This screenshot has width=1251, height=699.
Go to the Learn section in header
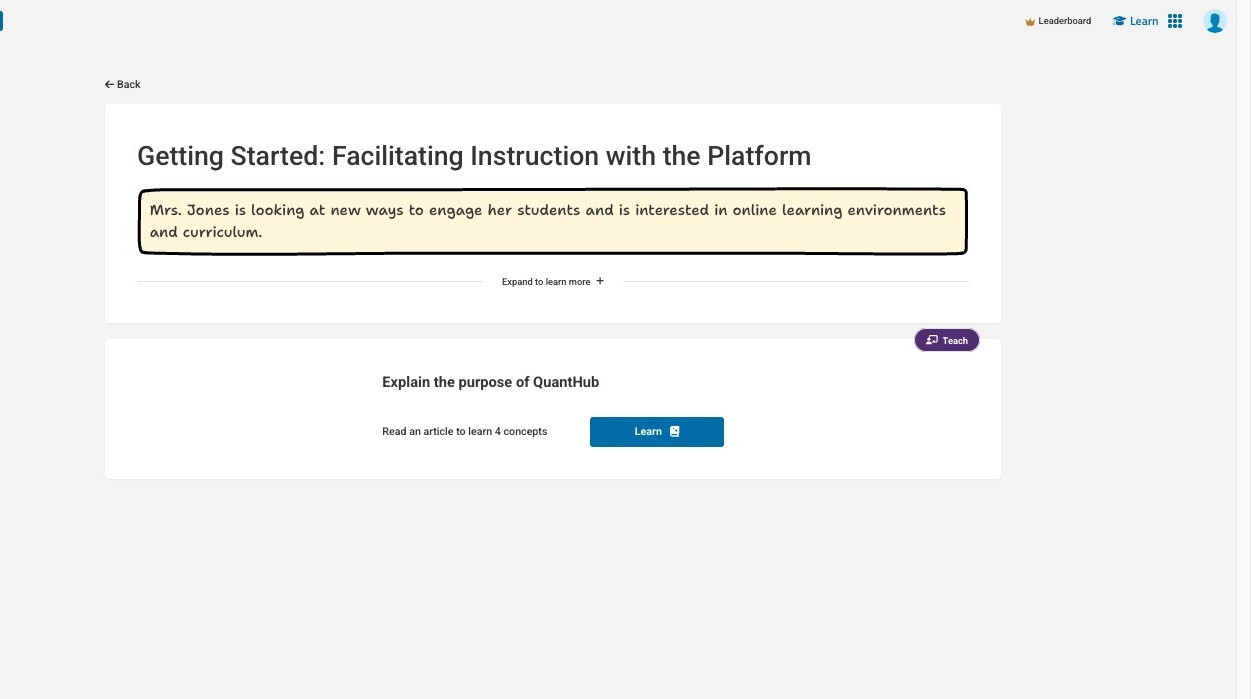[1144, 21]
